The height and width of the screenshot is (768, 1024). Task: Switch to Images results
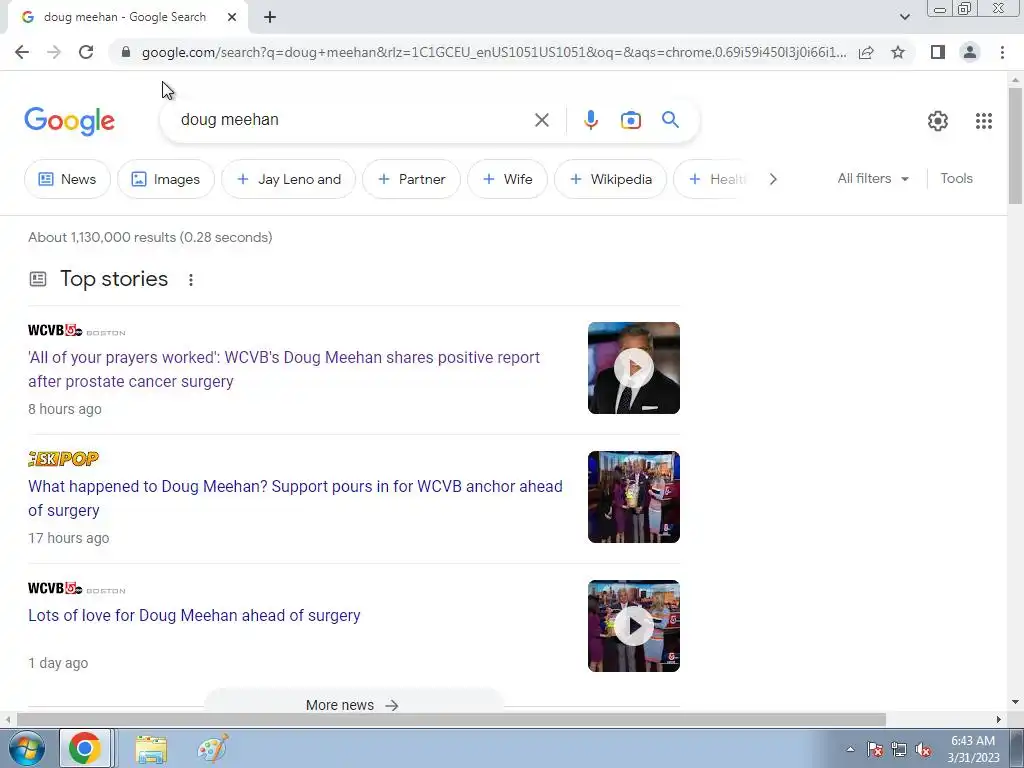point(166,179)
